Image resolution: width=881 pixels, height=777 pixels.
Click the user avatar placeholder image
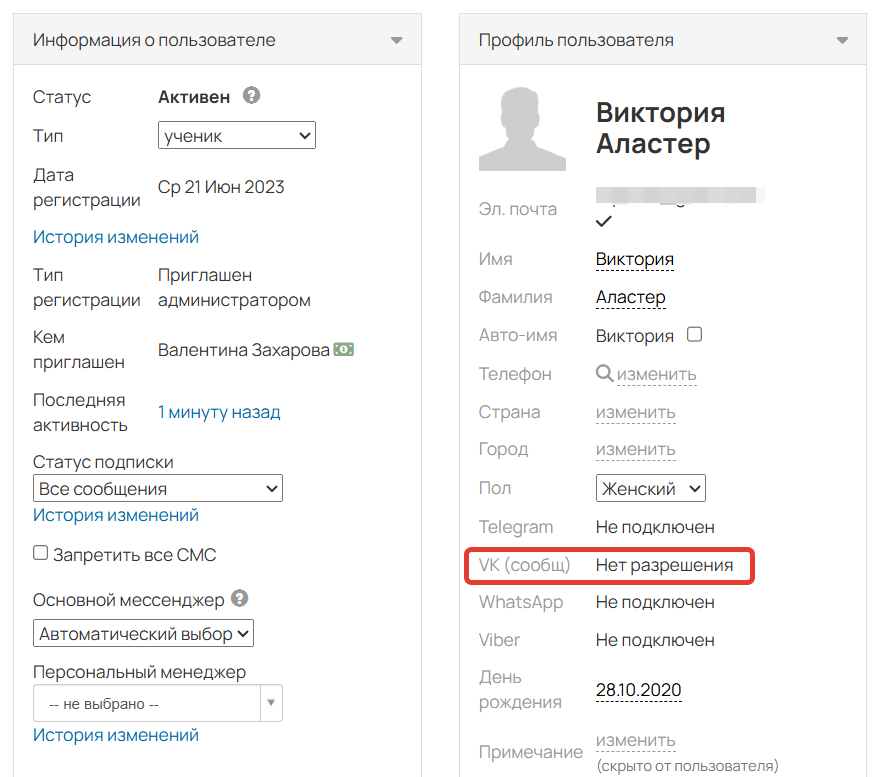[522, 129]
